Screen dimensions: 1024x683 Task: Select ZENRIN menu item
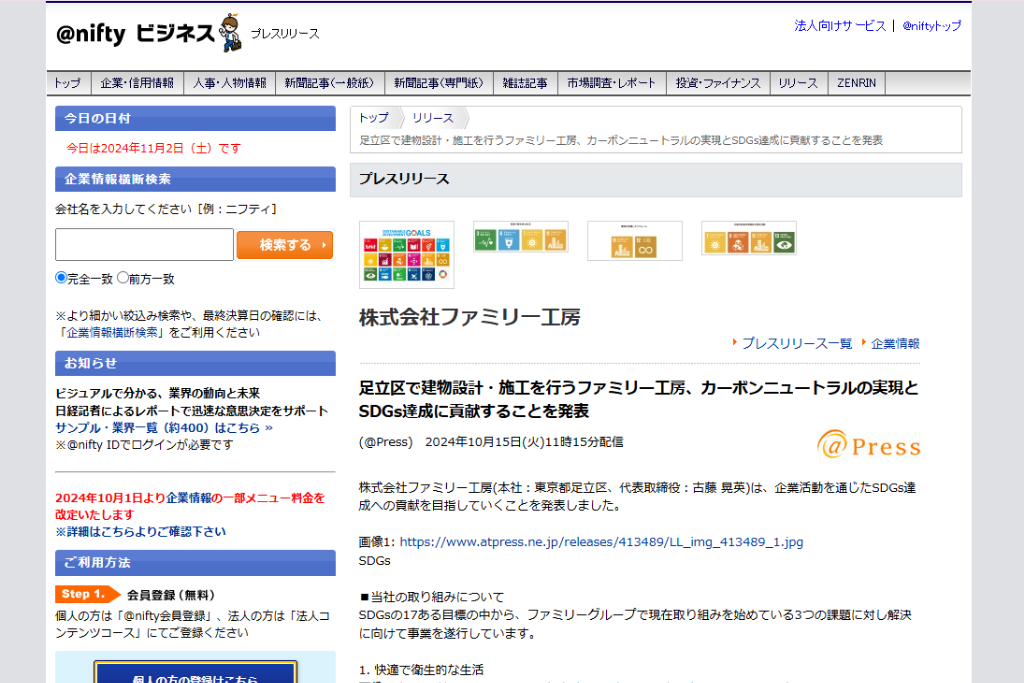coord(857,83)
